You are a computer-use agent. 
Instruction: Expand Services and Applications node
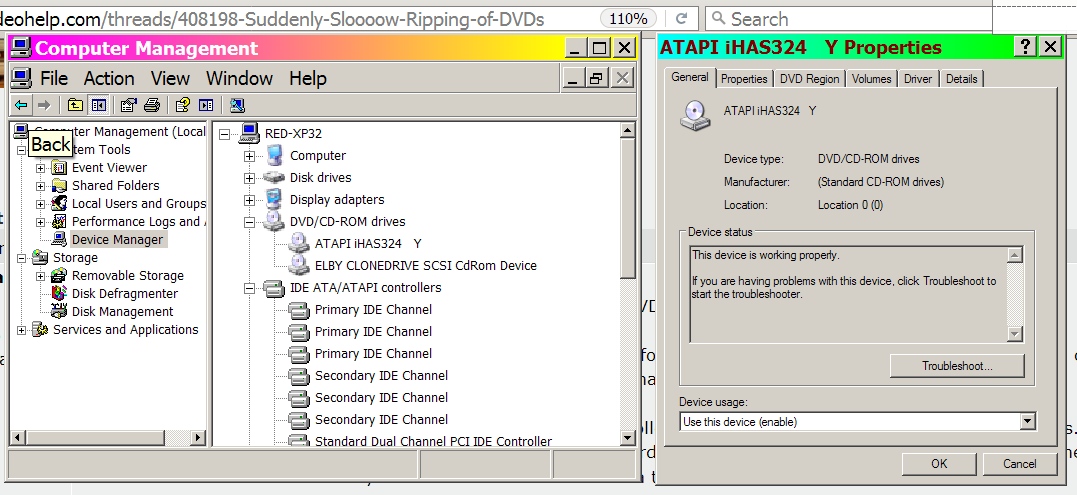[22, 330]
